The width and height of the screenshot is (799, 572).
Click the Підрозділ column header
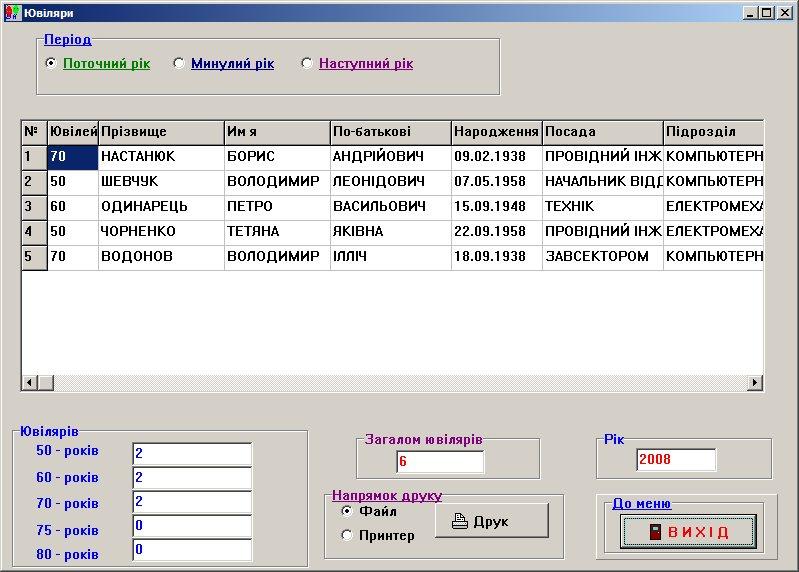coord(713,132)
